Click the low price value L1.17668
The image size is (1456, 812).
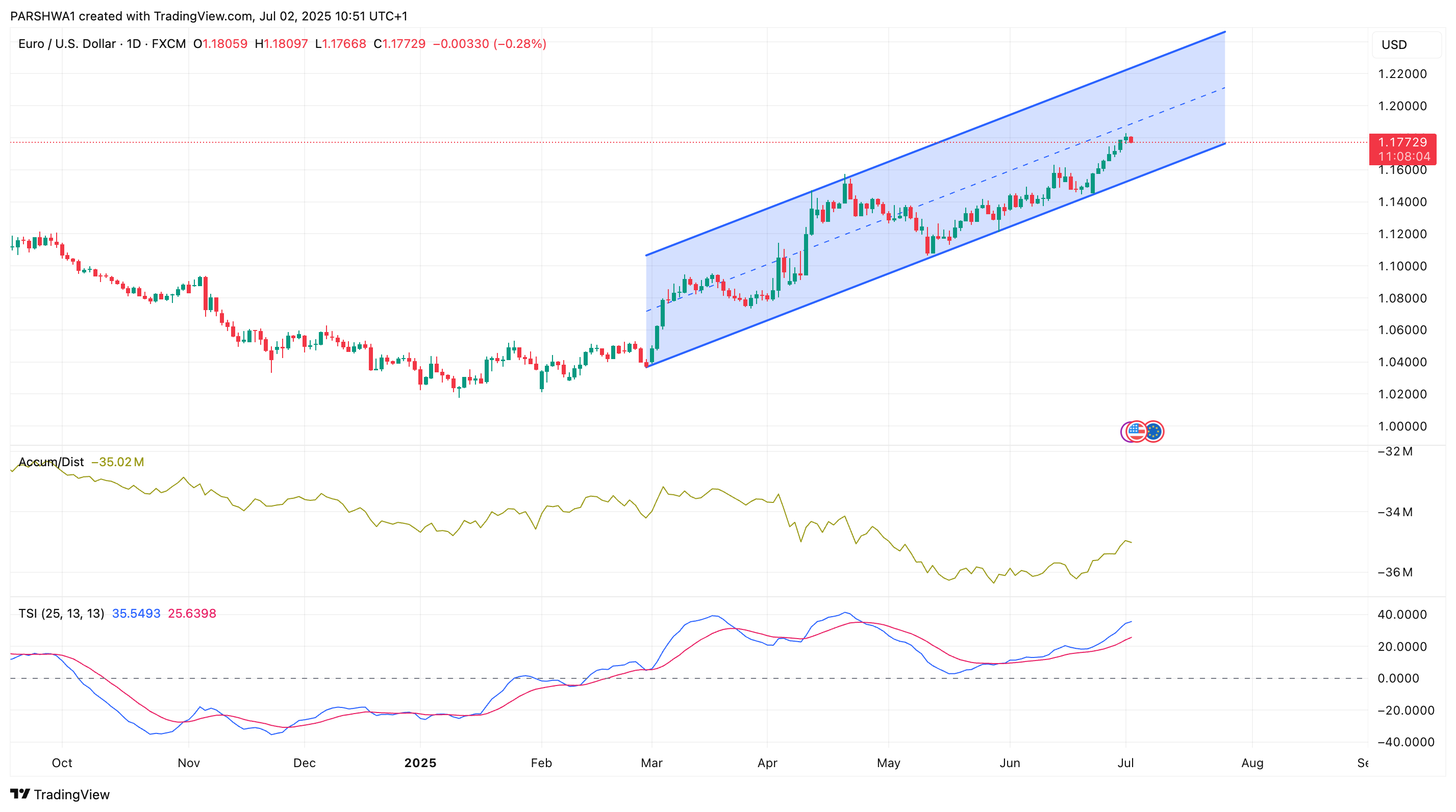coord(340,43)
